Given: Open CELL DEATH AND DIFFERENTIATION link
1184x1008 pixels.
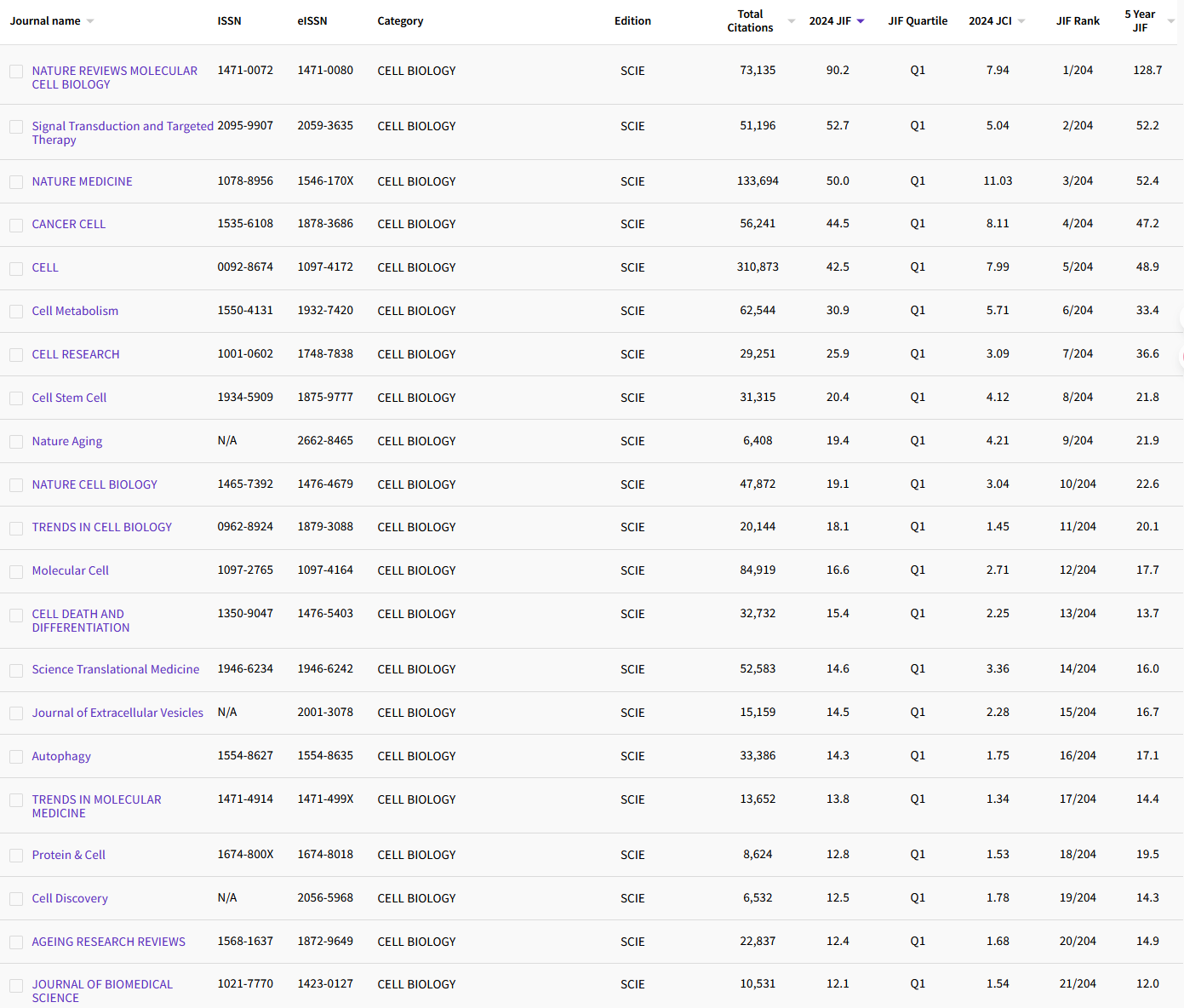Looking at the screenshot, I should tap(81, 621).
